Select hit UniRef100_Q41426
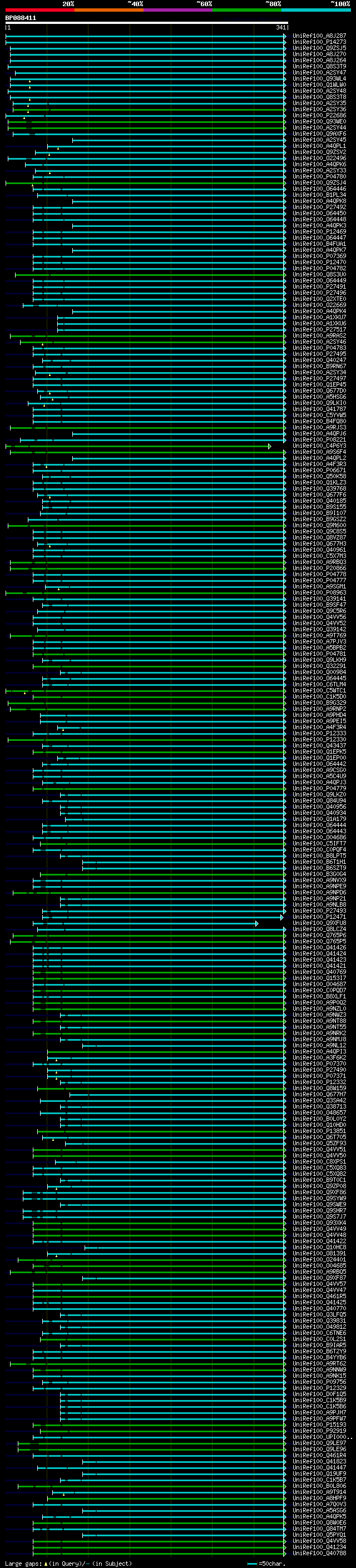356x1568 pixels. (x=319, y=947)
